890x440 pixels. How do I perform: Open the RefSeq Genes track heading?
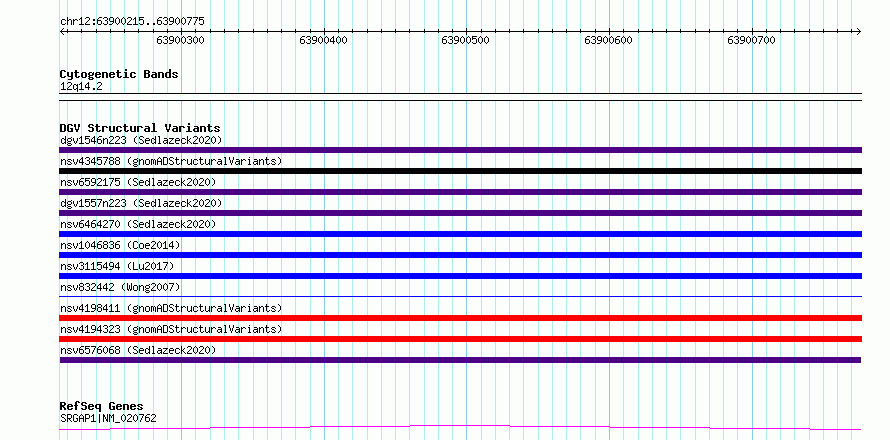(102, 407)
